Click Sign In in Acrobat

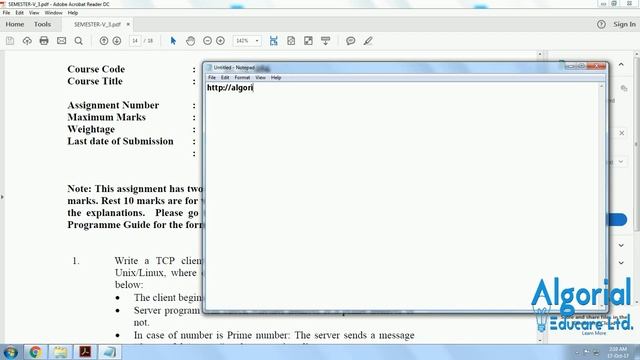[x=624, y=24]
